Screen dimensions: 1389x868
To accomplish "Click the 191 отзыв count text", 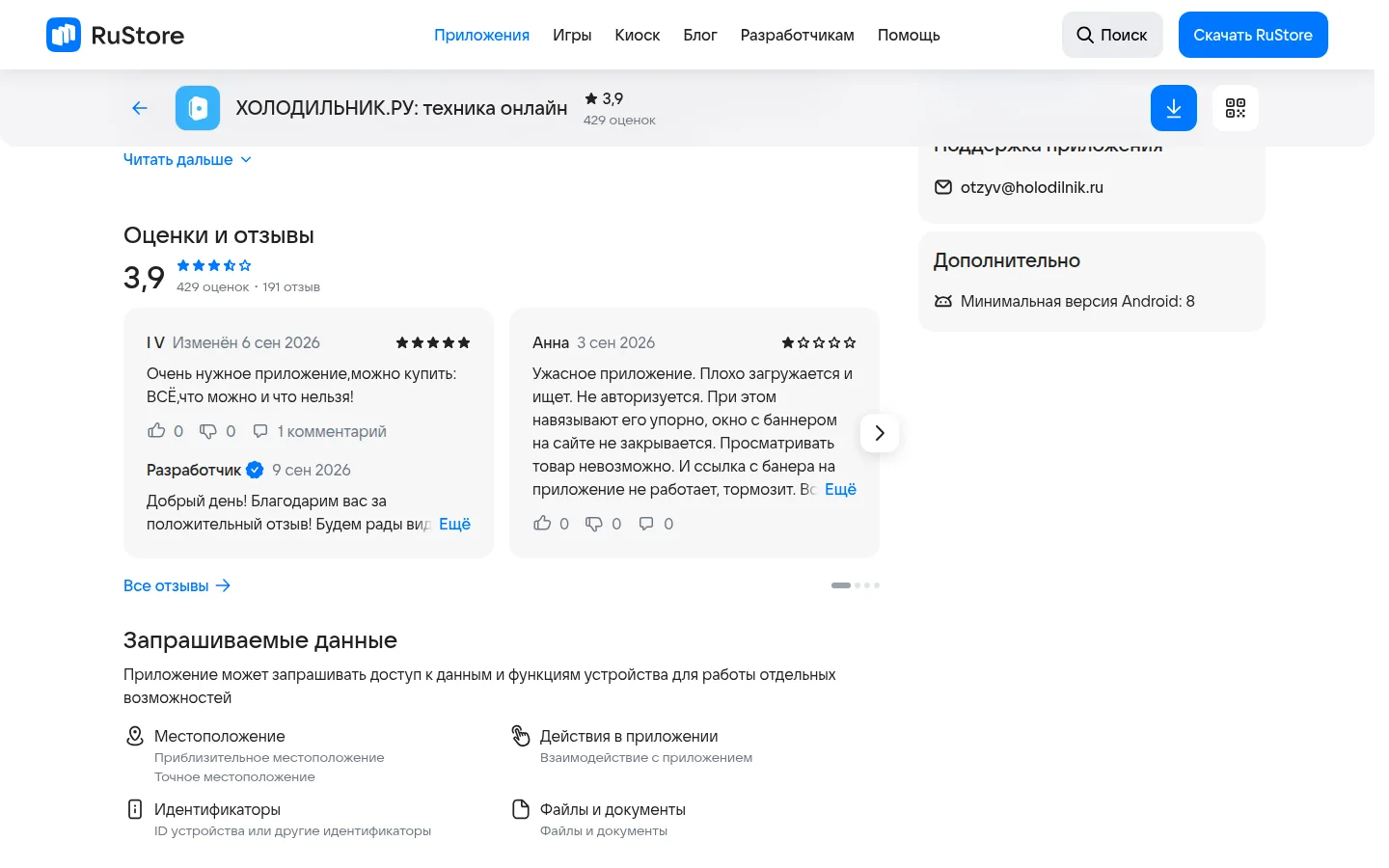I will coord(291,286).
